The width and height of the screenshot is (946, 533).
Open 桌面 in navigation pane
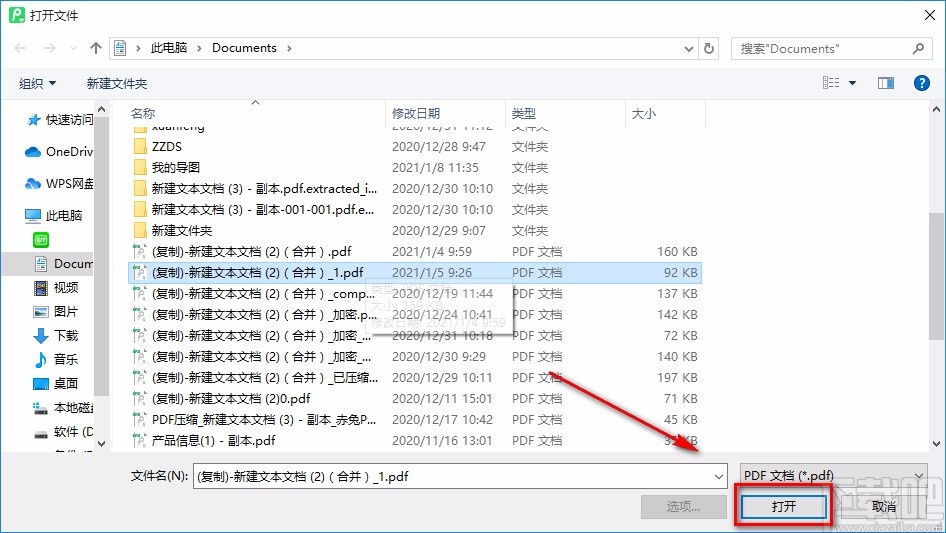[x=56, y=383]
